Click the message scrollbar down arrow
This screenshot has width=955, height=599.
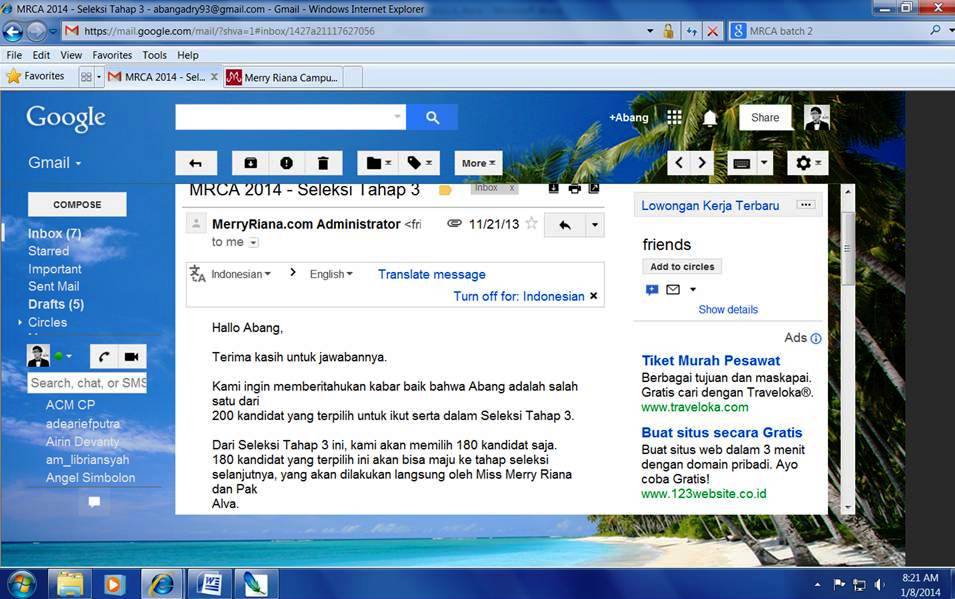[x=847, y=508]
